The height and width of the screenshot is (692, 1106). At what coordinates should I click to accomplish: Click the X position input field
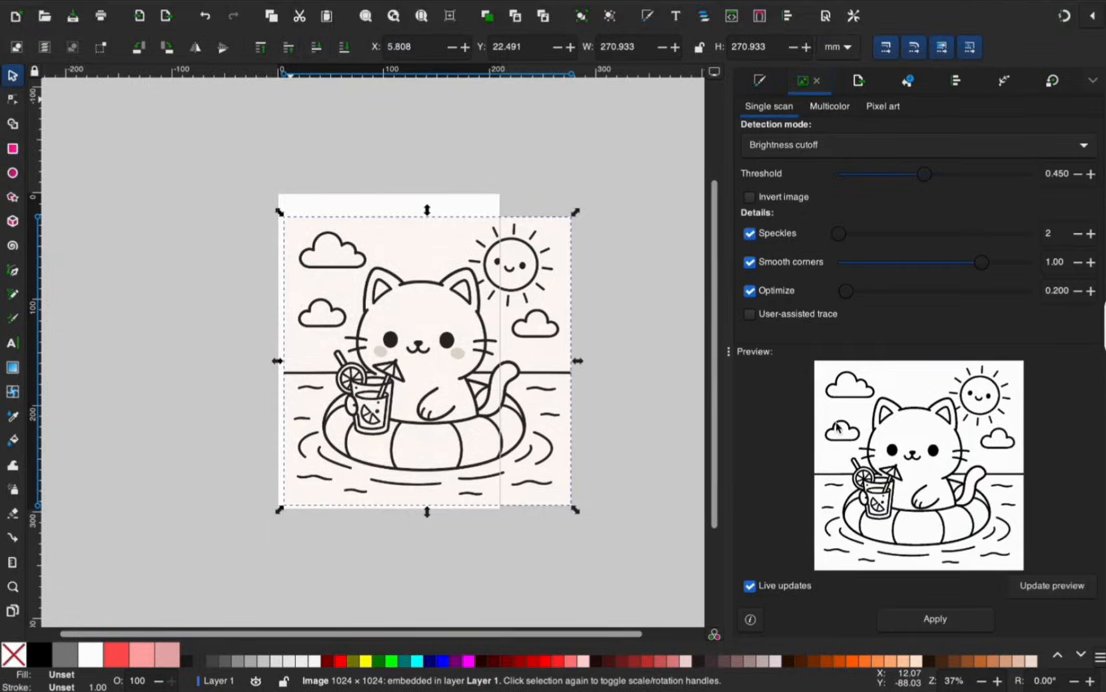coord(415,47)
